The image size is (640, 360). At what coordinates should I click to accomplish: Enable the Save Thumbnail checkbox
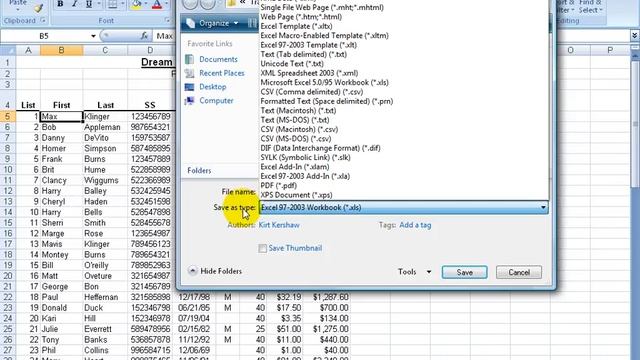click(x=262, y=248)
